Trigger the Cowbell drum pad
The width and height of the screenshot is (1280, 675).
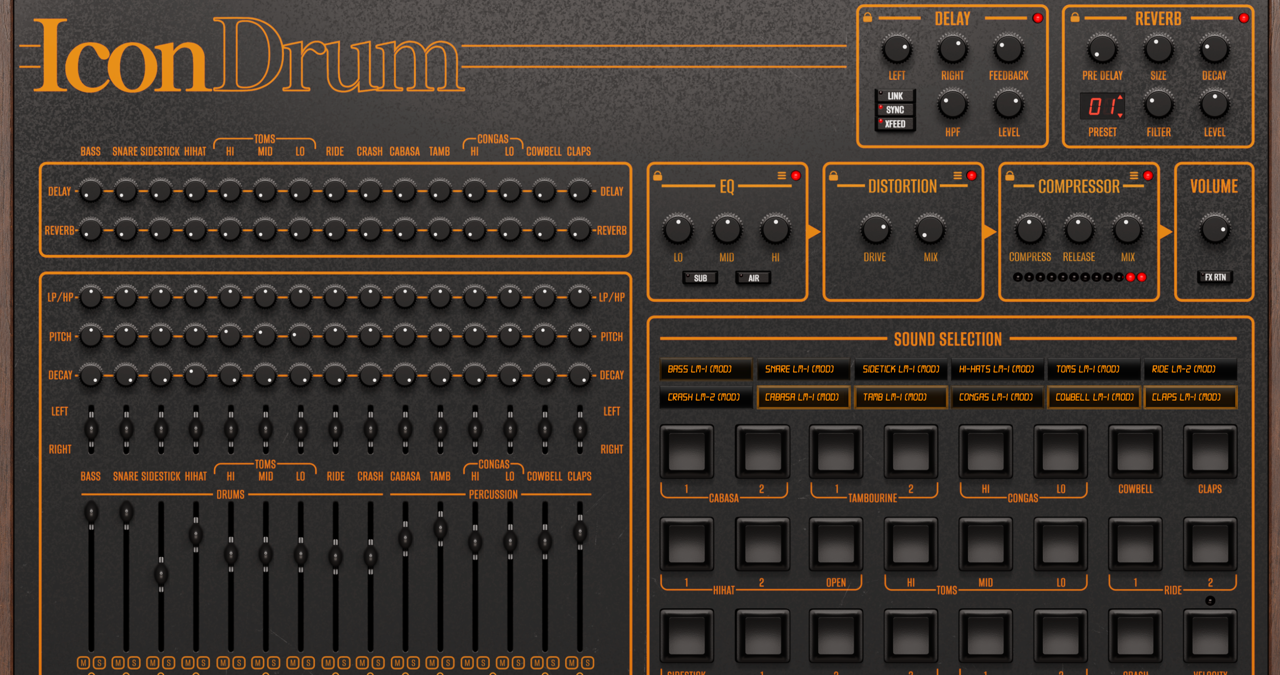coord(1135,452)
